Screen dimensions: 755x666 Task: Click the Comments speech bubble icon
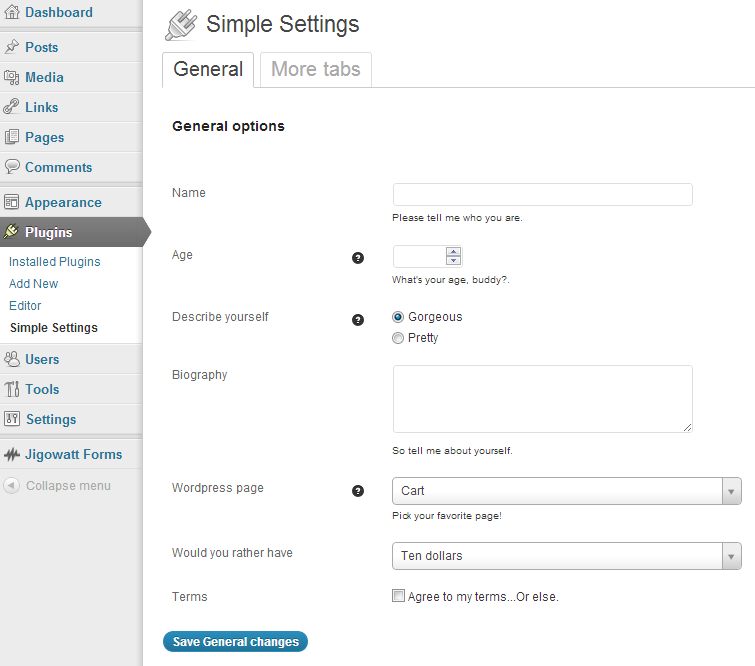[12, 167]
